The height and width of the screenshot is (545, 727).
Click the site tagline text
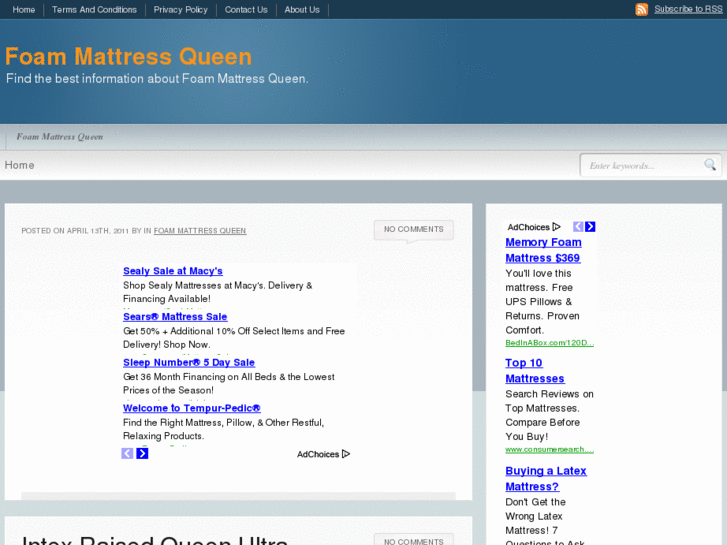point(157,79)
